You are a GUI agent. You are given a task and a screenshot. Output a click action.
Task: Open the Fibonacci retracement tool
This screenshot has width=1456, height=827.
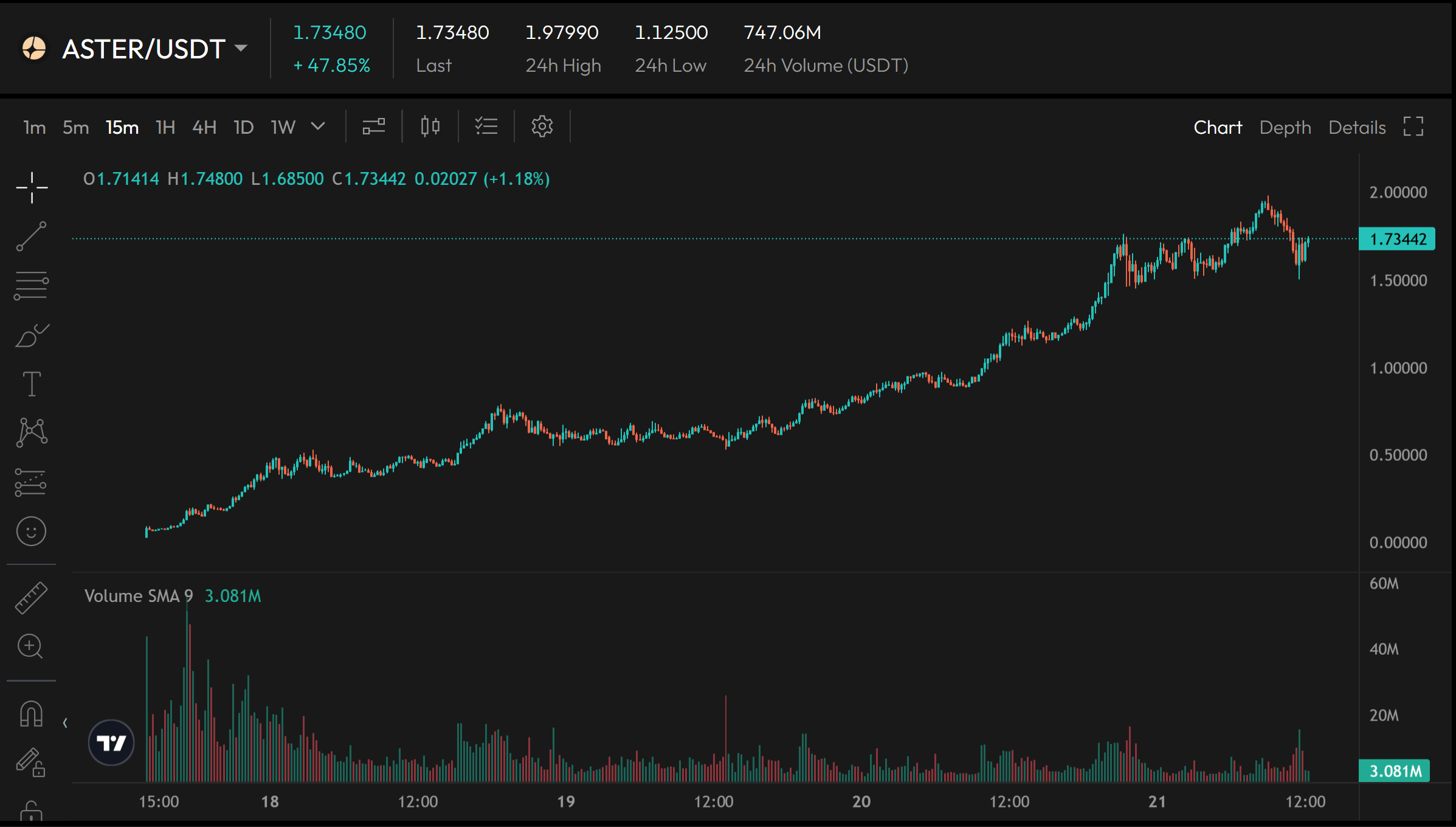[32, 285]
